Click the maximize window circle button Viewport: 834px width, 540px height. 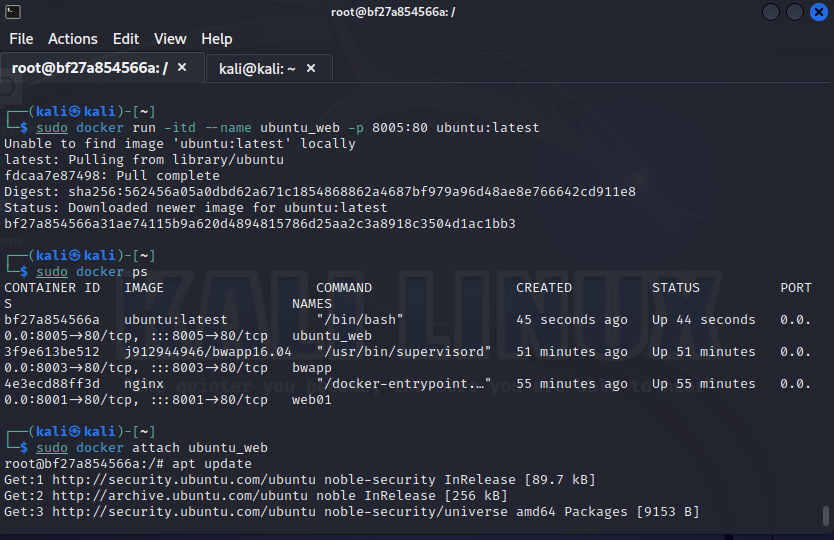[x=795, y=12]
